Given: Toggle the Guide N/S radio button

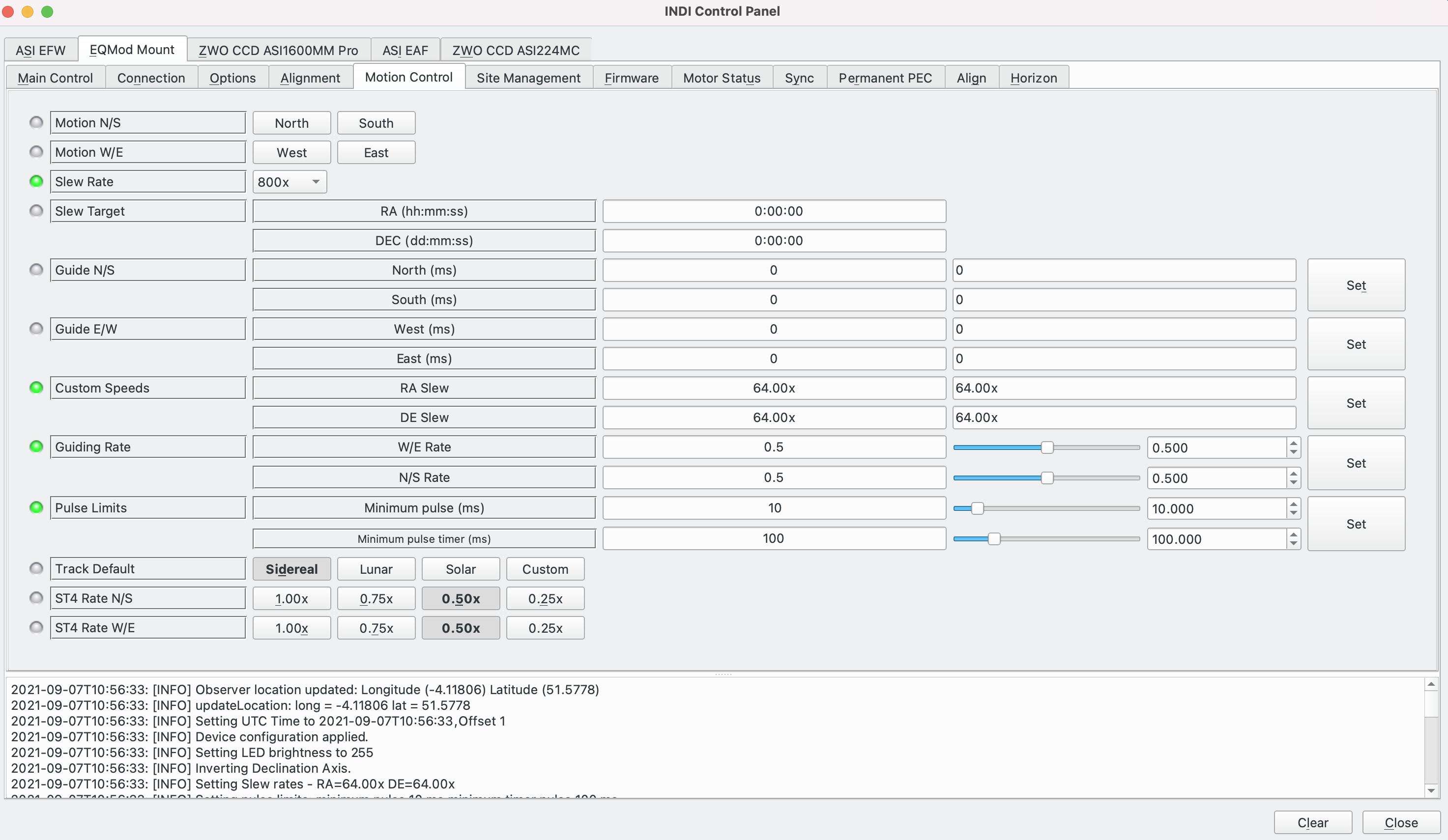Looking at the screenshot, I should coord(36,270).
